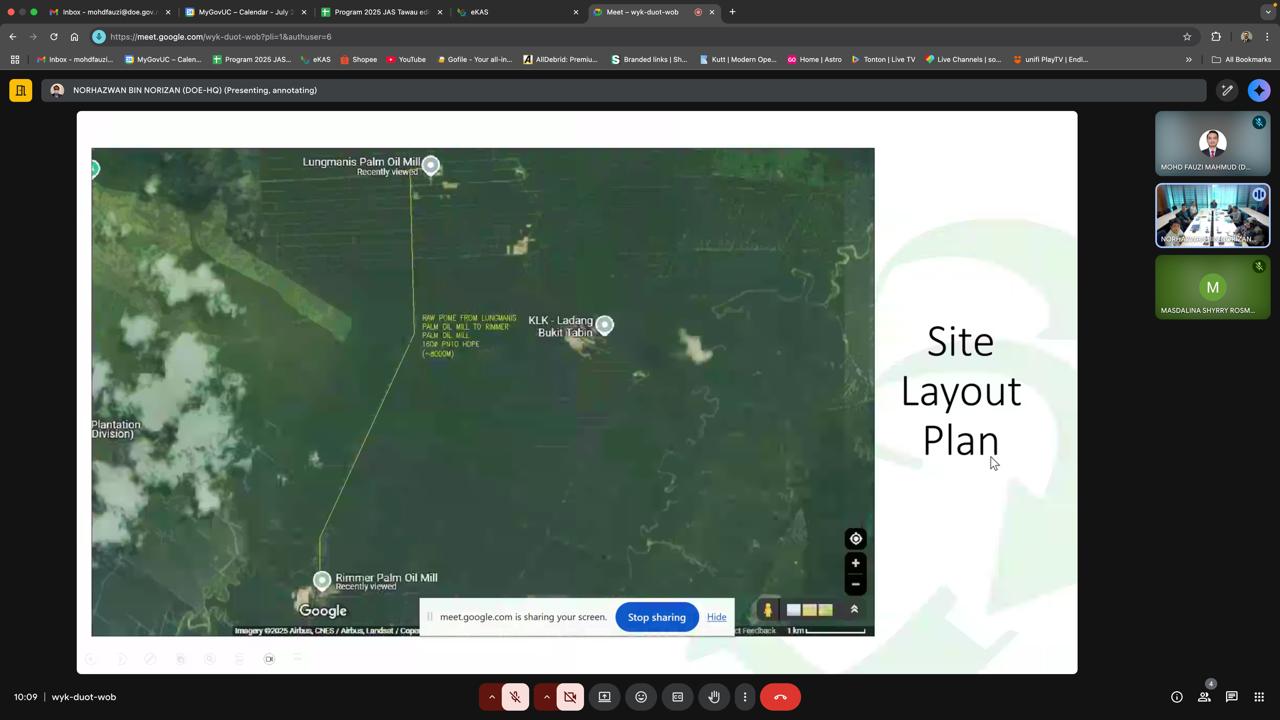The width and height of the screenshot is (1280, 720).
Task: Go to browser home page
Action: (74, 37)
